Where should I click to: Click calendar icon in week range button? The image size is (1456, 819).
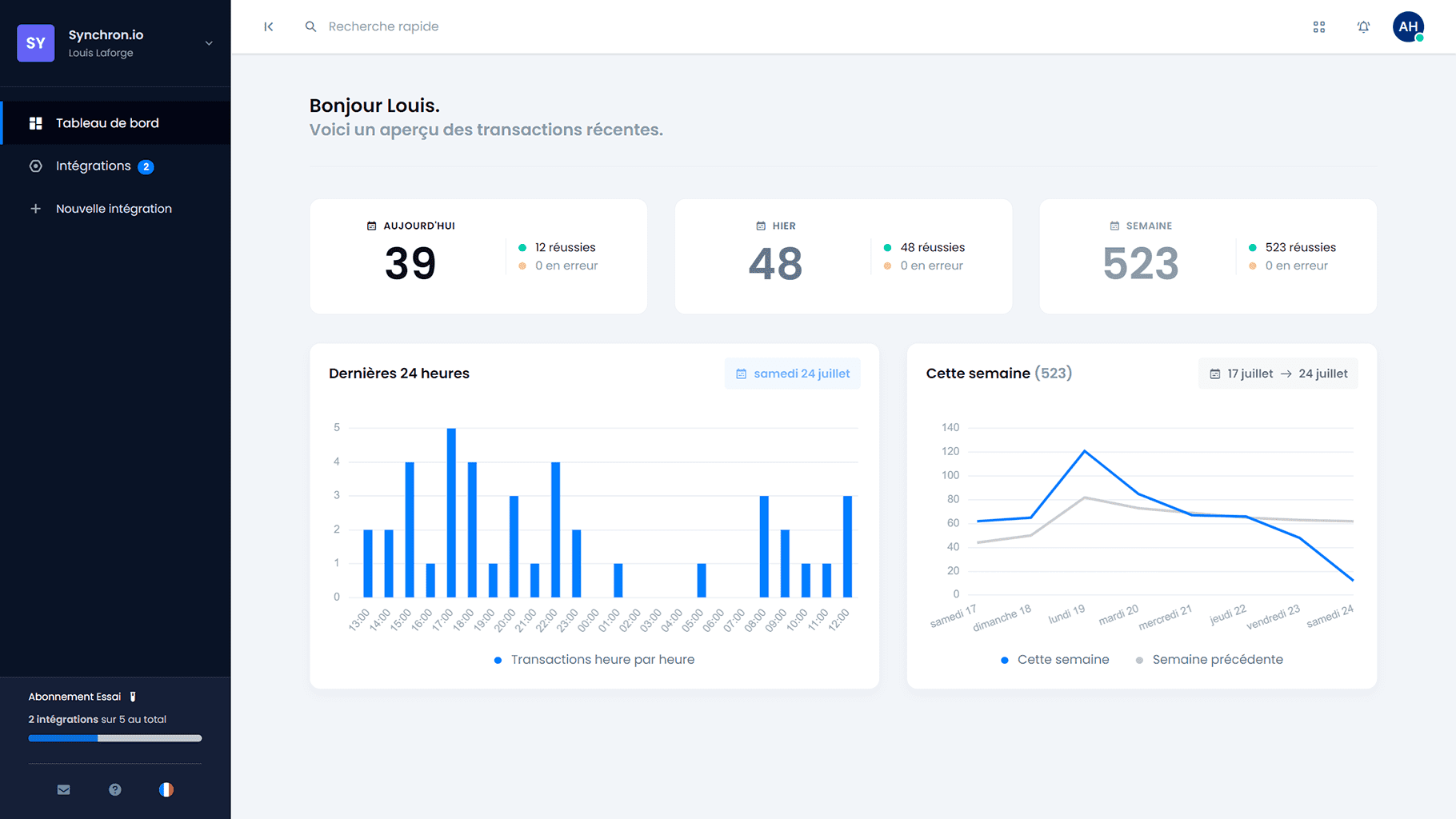1215,374
